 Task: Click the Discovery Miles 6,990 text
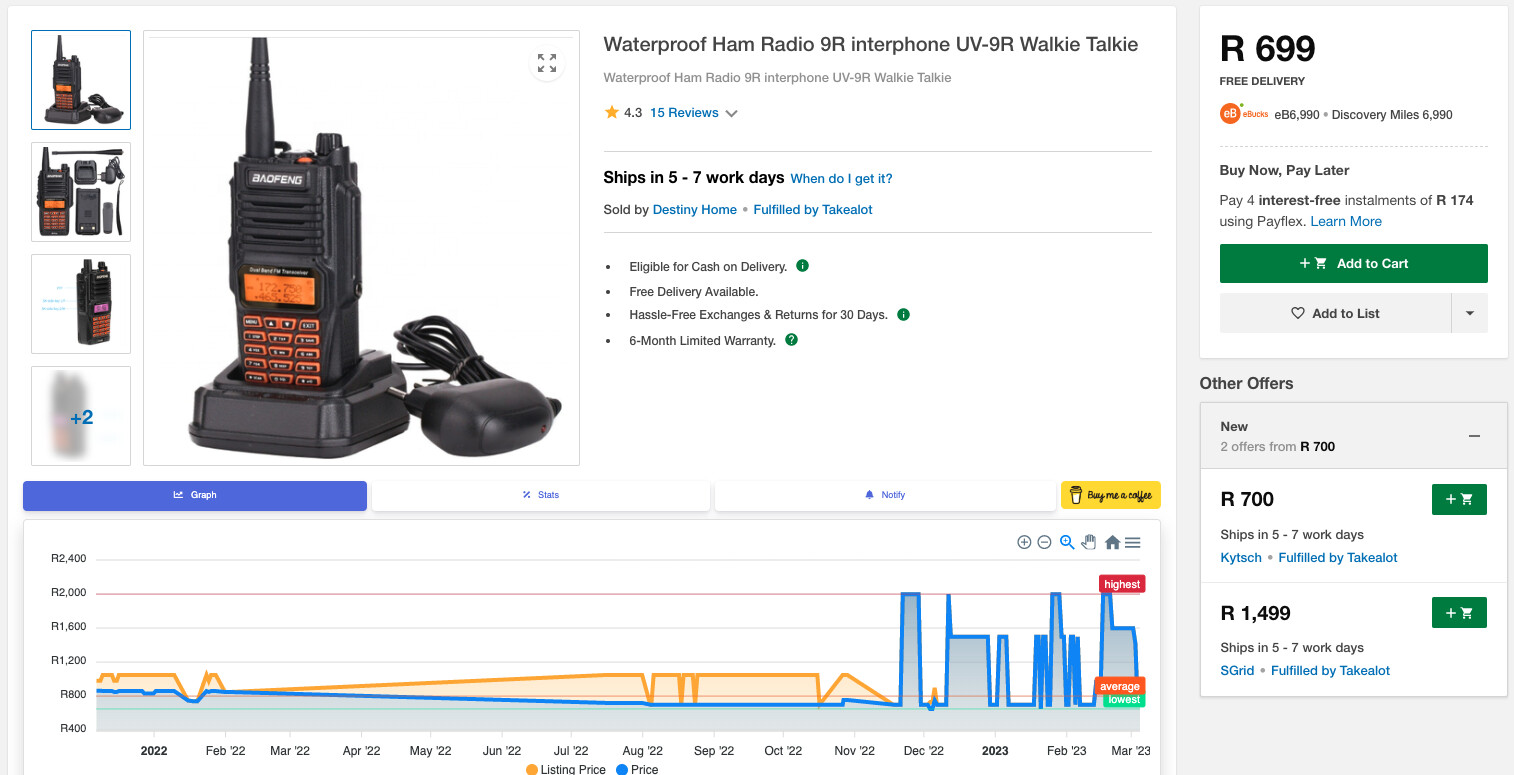coord(1392,115)
